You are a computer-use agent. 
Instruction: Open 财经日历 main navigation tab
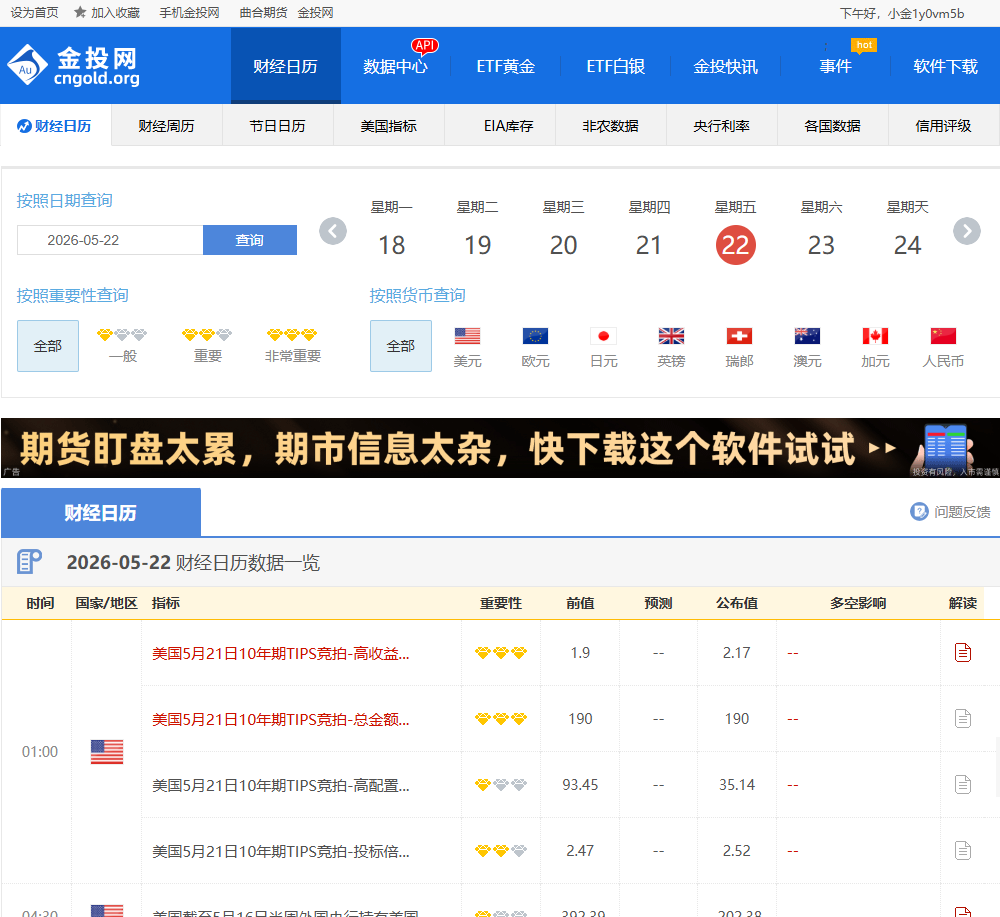click(x=286, y=66)
